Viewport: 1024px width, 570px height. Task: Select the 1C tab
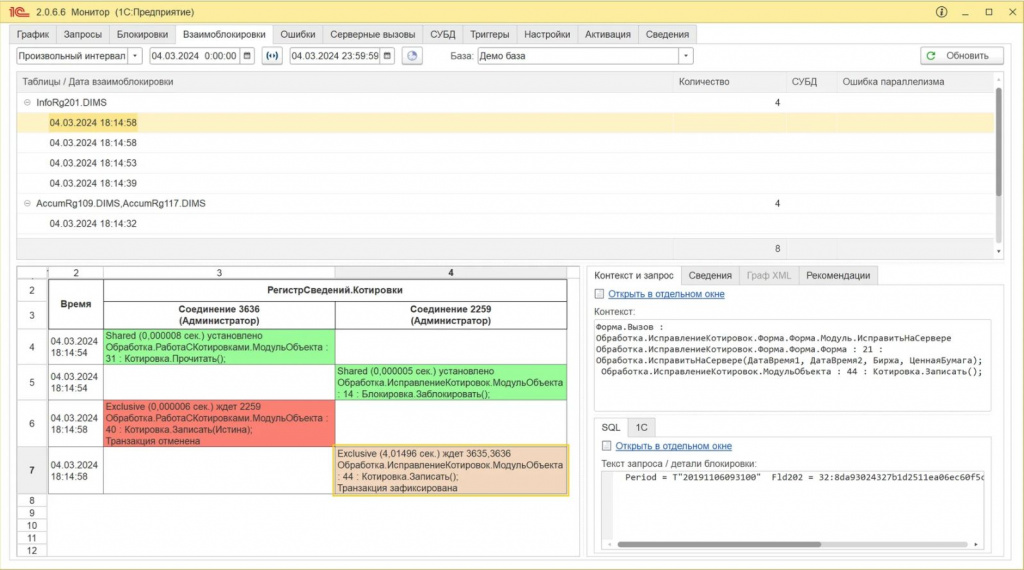click(641, 428)
